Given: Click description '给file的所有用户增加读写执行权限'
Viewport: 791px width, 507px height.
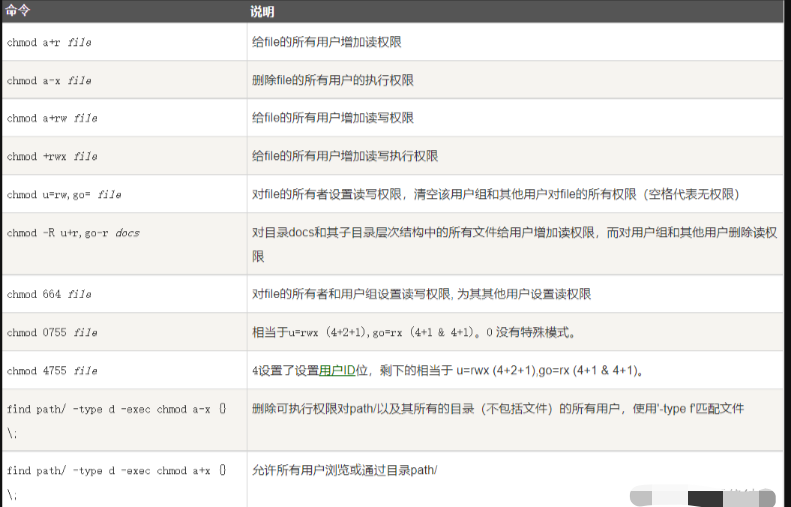Looking at the screenshot, I should (x=345, y=156).
